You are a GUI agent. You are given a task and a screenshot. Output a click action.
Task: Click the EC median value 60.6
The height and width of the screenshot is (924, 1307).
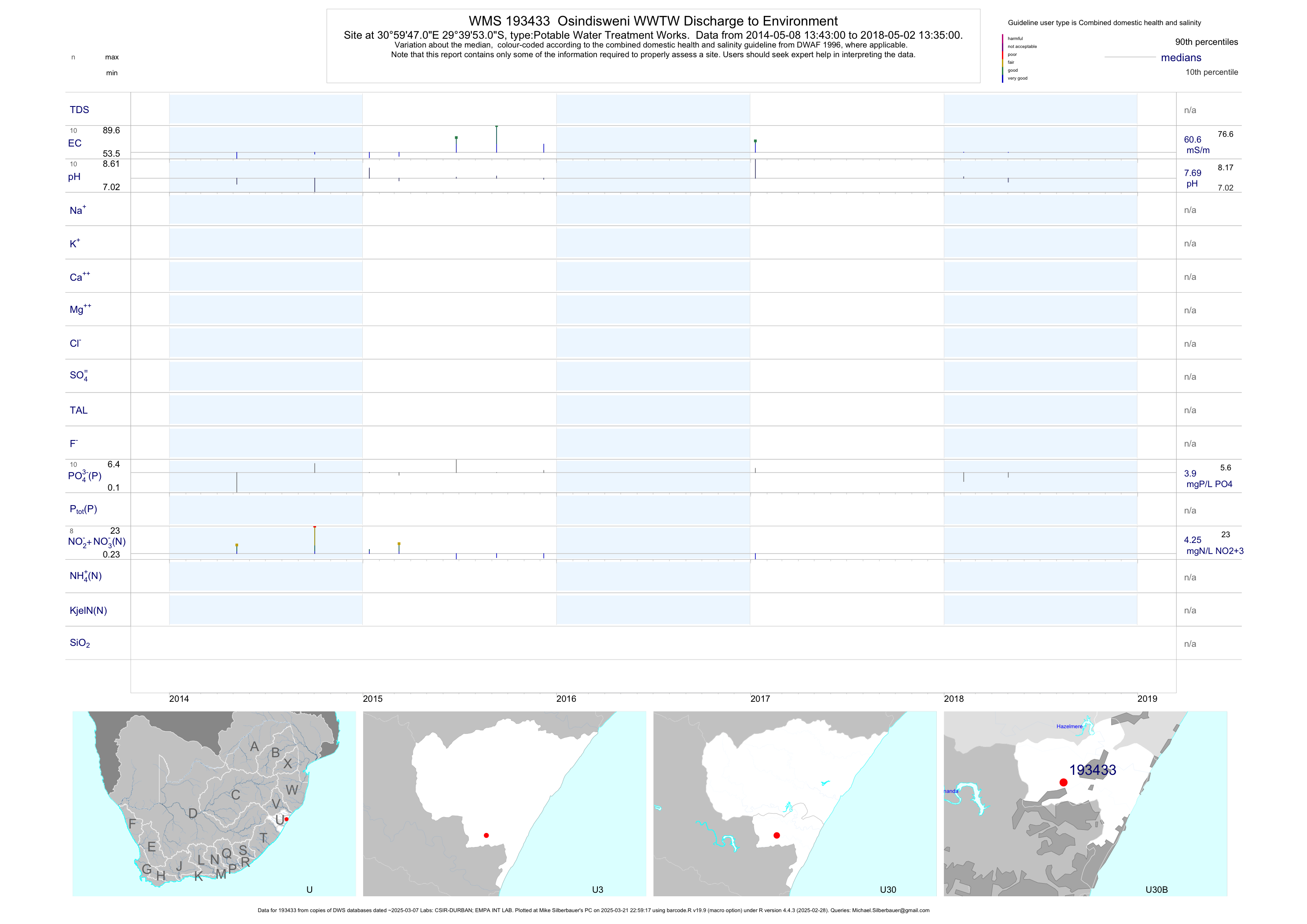[1193, 139]
